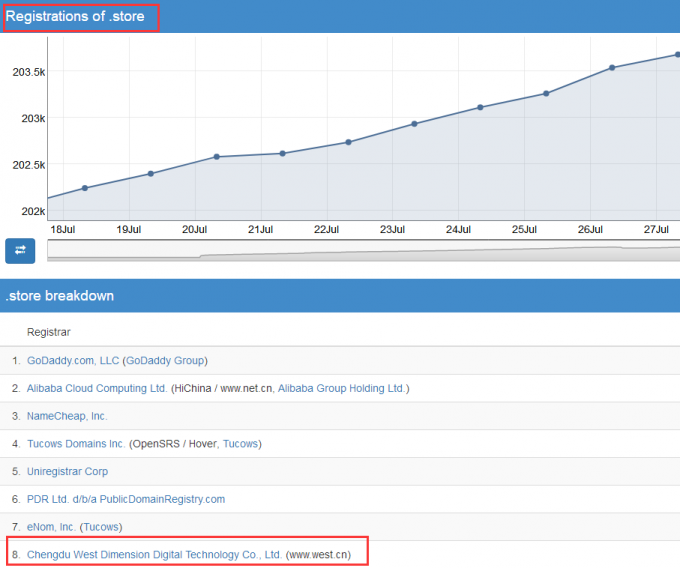680x568 pixels.
Task: Select the NameCheap, Inc. registrar
Action: [x=67, y=416]
